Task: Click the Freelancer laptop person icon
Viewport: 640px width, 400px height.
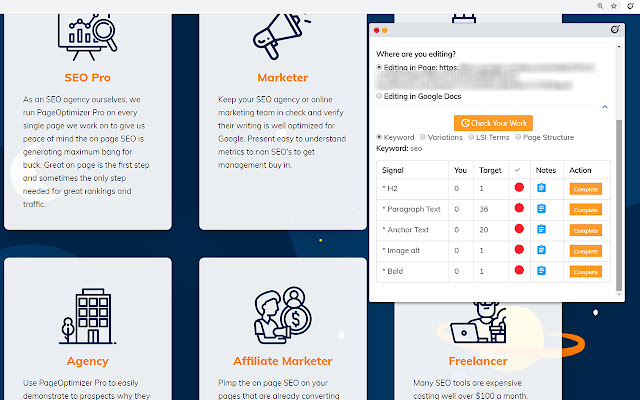Action: (478, 323)
